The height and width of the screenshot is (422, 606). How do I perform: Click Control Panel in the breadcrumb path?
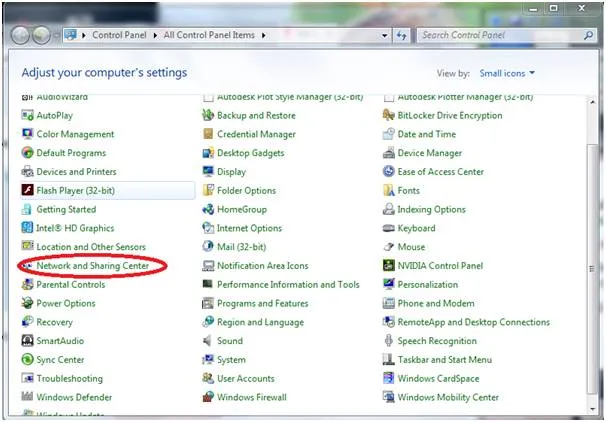120,35
